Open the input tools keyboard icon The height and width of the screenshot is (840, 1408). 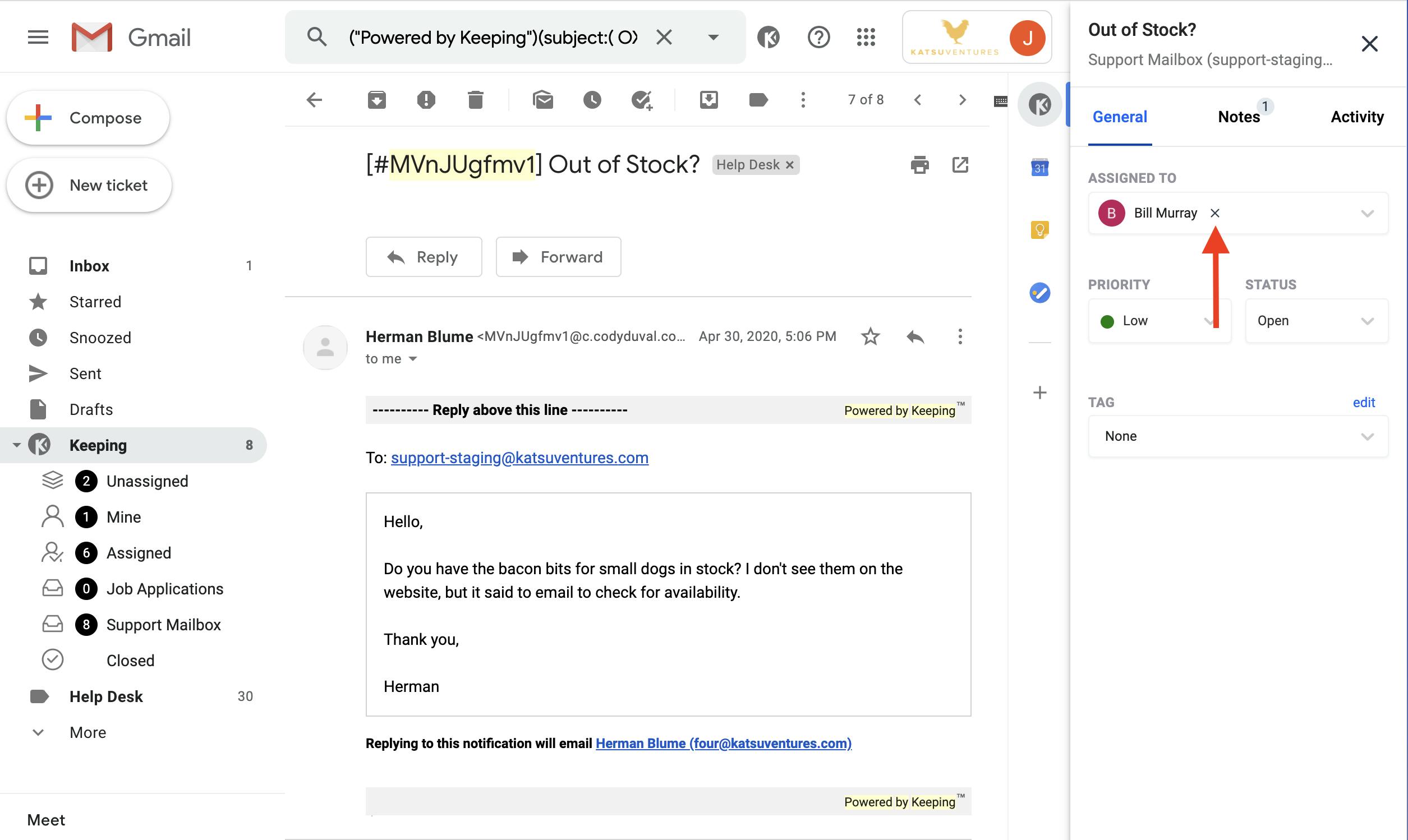tap(1000, 101)
